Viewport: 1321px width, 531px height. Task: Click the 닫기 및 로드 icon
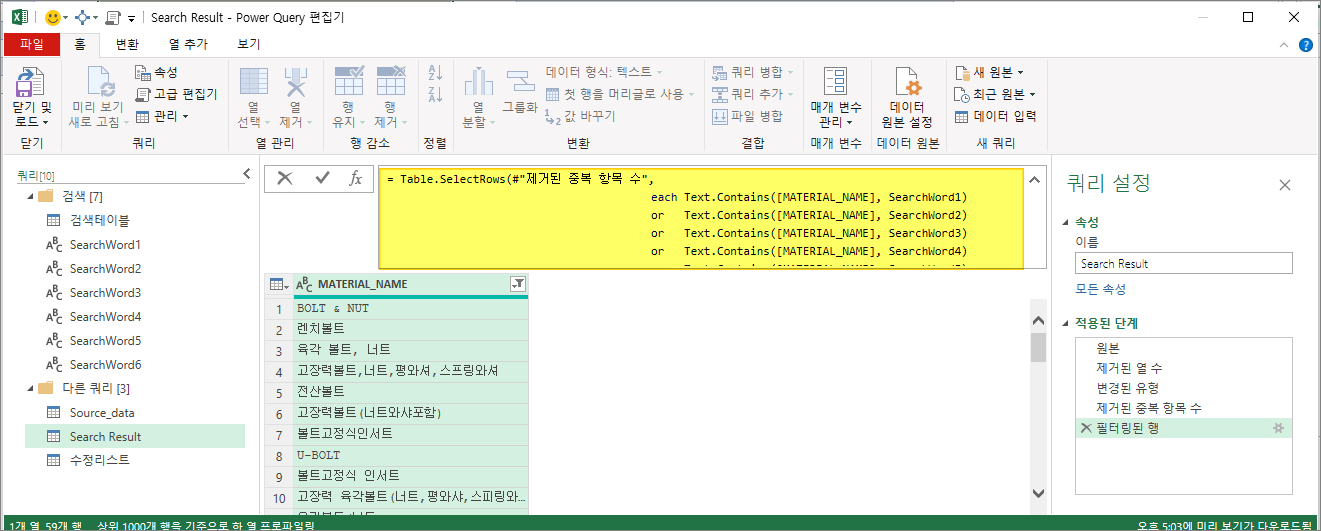(31, 82)
